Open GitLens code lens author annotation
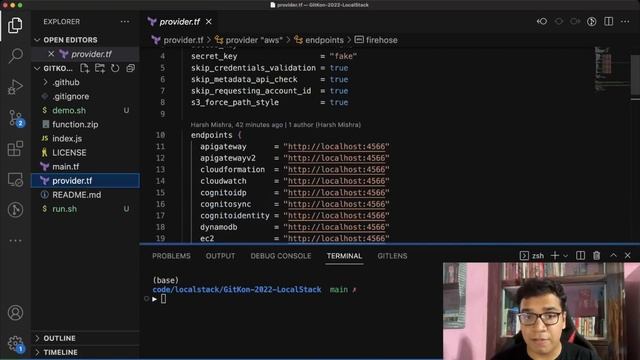 pos(276,124)
